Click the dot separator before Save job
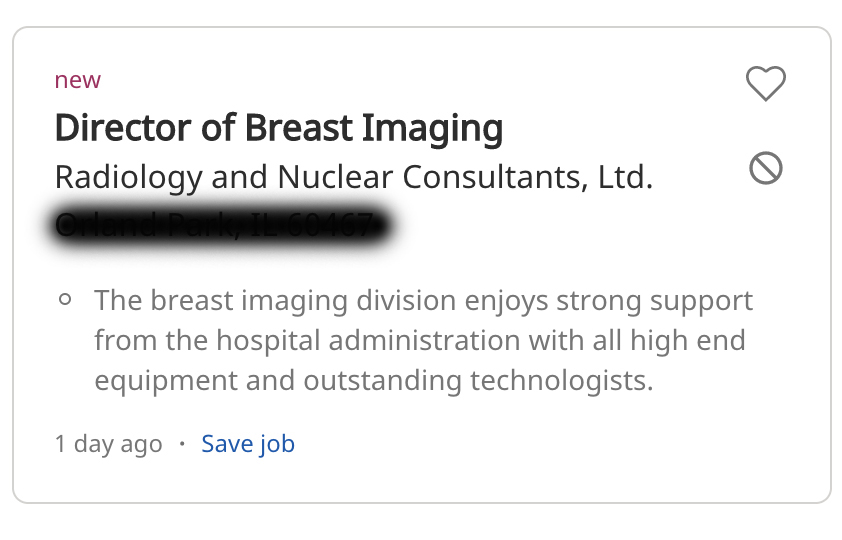This screenshot has width=842, height=540. [182, 443]
